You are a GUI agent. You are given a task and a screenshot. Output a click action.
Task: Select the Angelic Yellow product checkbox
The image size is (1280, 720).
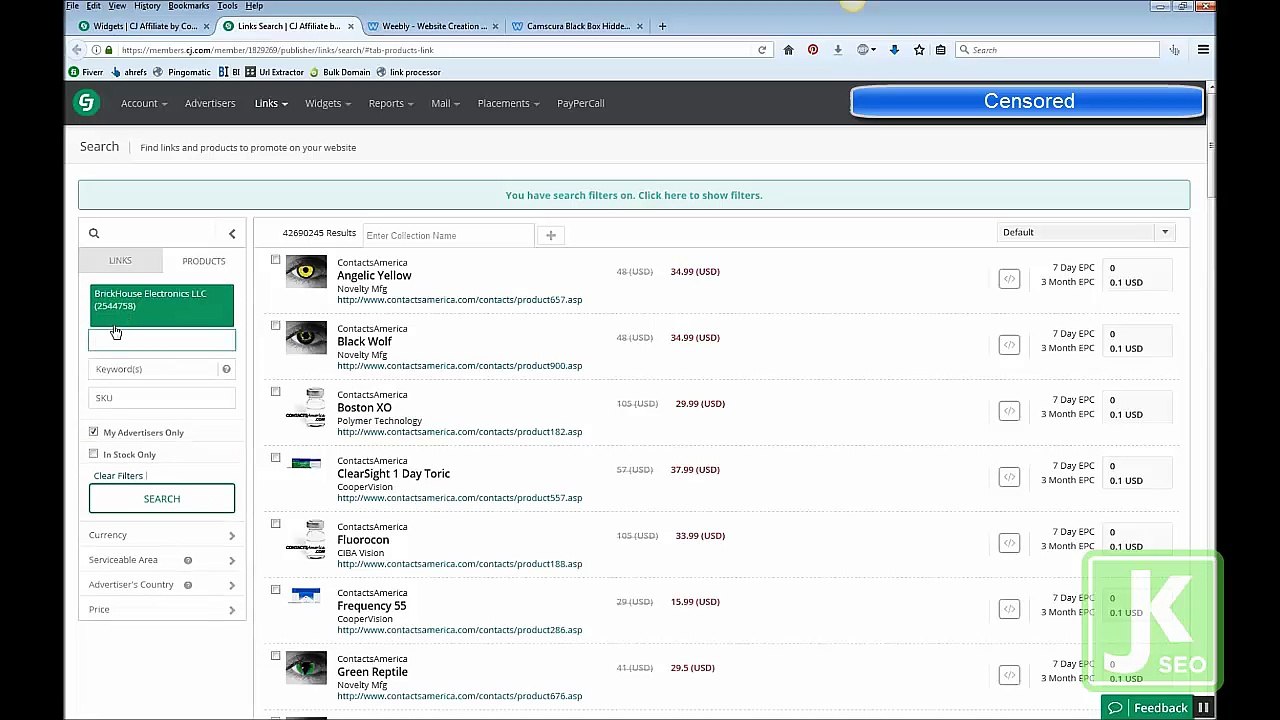[275, 260]
